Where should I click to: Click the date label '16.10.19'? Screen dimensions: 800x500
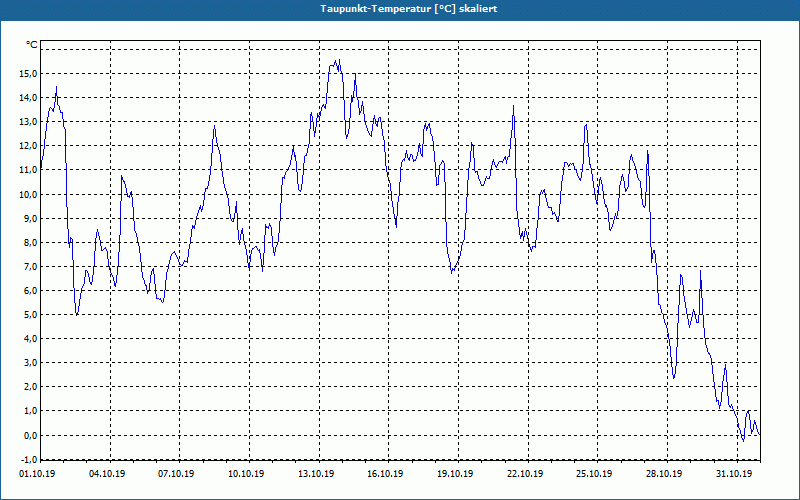385,474
